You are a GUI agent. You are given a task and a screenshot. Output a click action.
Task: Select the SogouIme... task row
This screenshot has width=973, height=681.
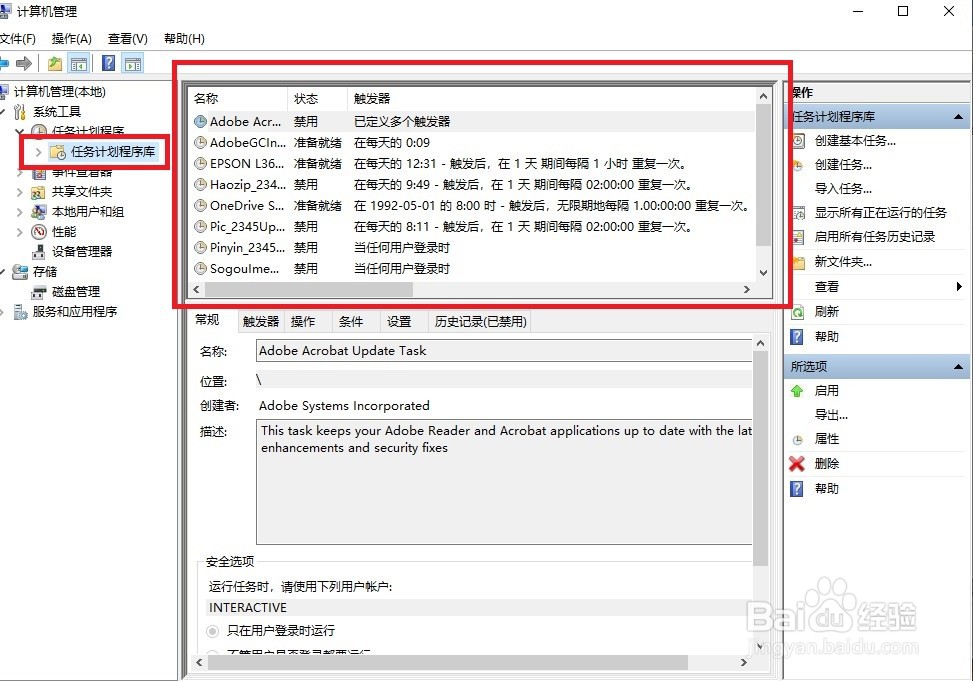pyautogui.click(x=472, y=269)
